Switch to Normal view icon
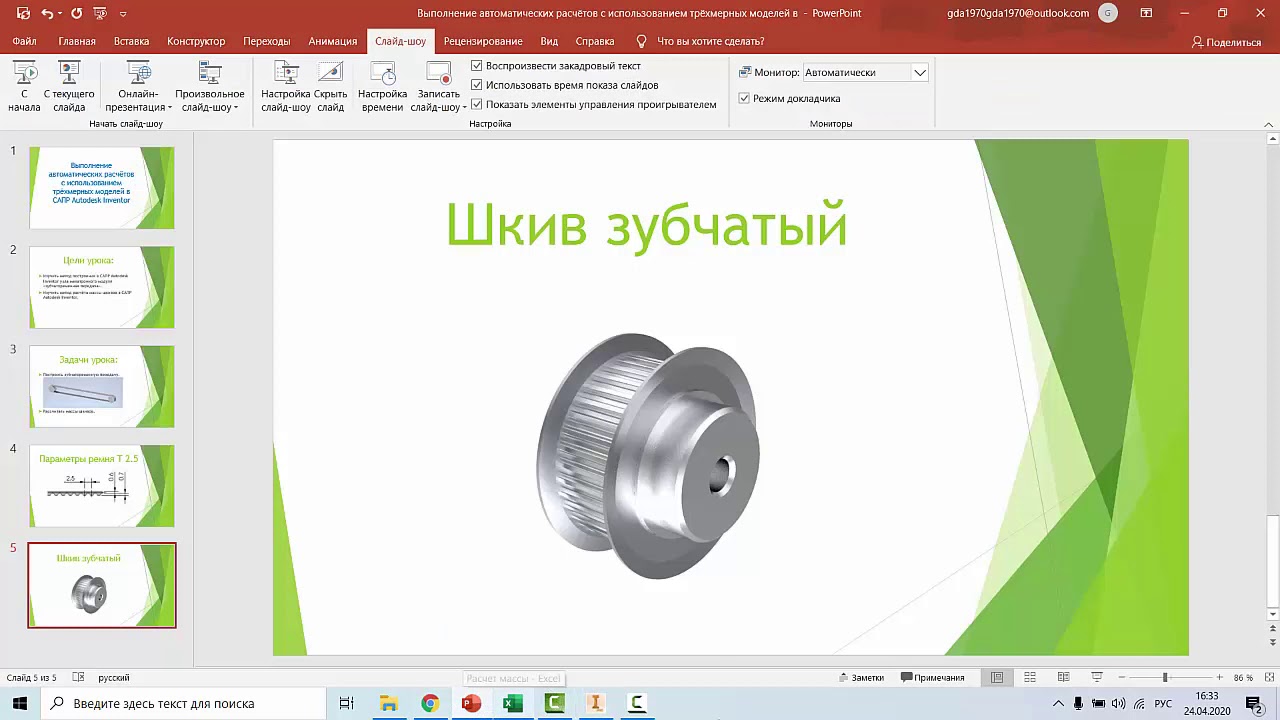1280x720 pixels. pyautogui.click(x=997, y=677)
